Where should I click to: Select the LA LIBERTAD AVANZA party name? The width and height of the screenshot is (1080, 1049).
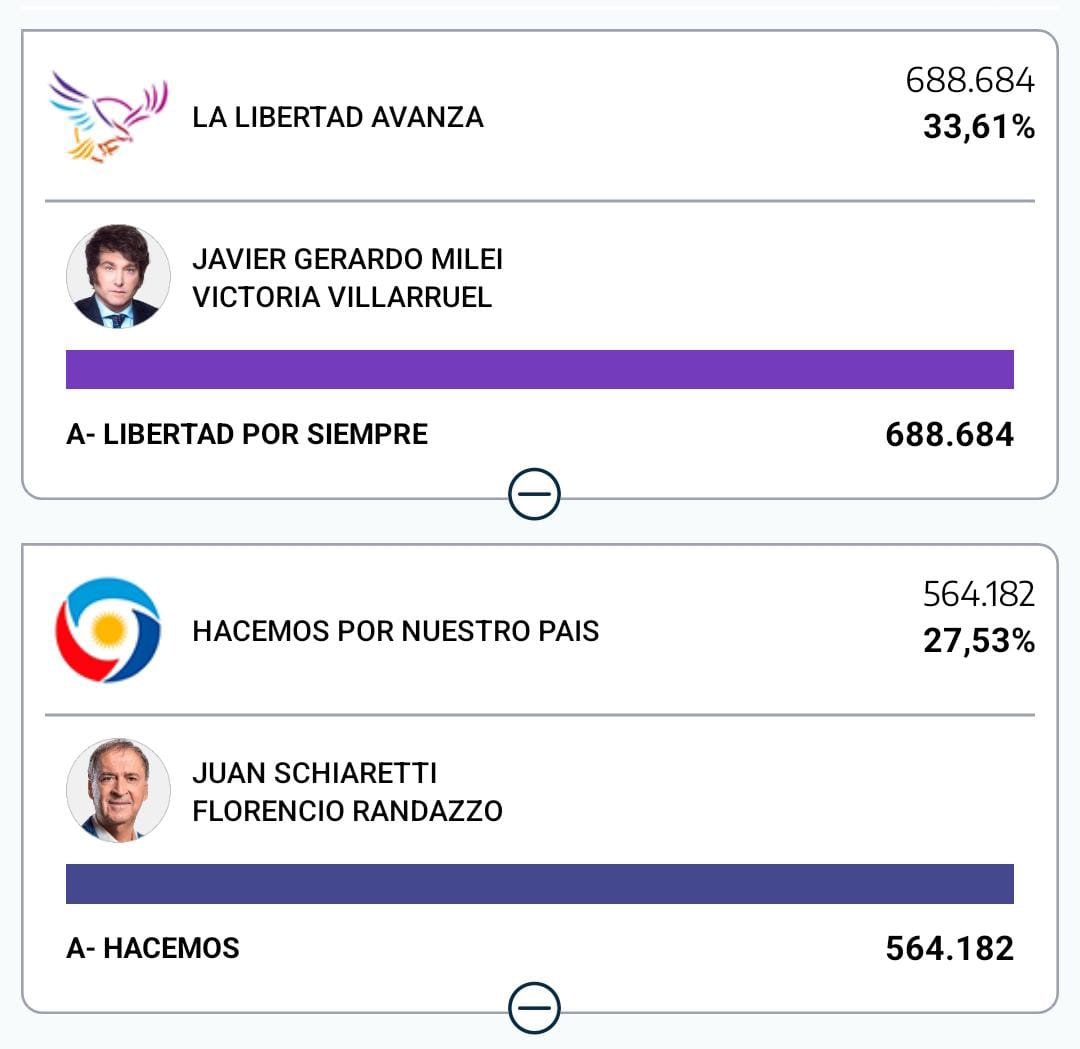(338, 118)
